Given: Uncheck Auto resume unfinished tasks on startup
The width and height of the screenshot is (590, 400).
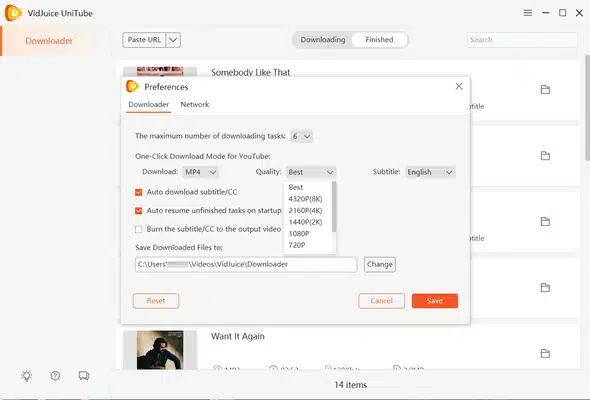Looking at the screenshot, I should click(x=138, y=210).
